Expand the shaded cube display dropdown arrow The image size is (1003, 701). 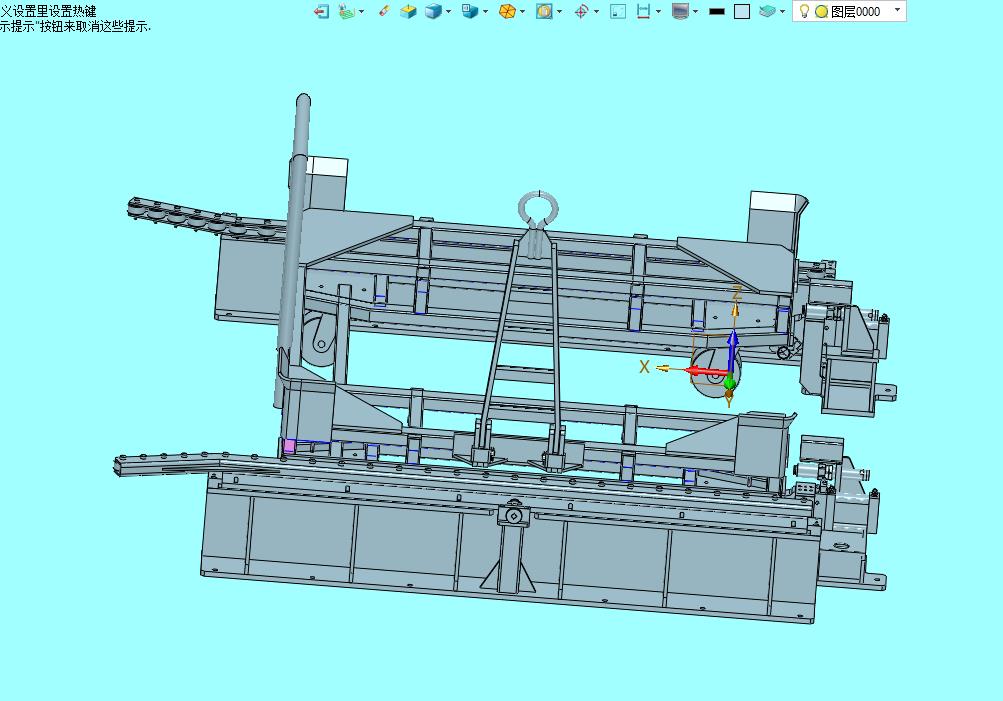click(448, 12)
